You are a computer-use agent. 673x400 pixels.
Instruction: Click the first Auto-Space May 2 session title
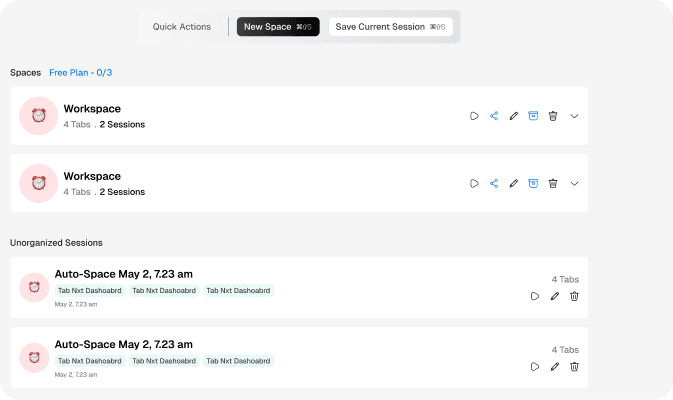[124, 274]
